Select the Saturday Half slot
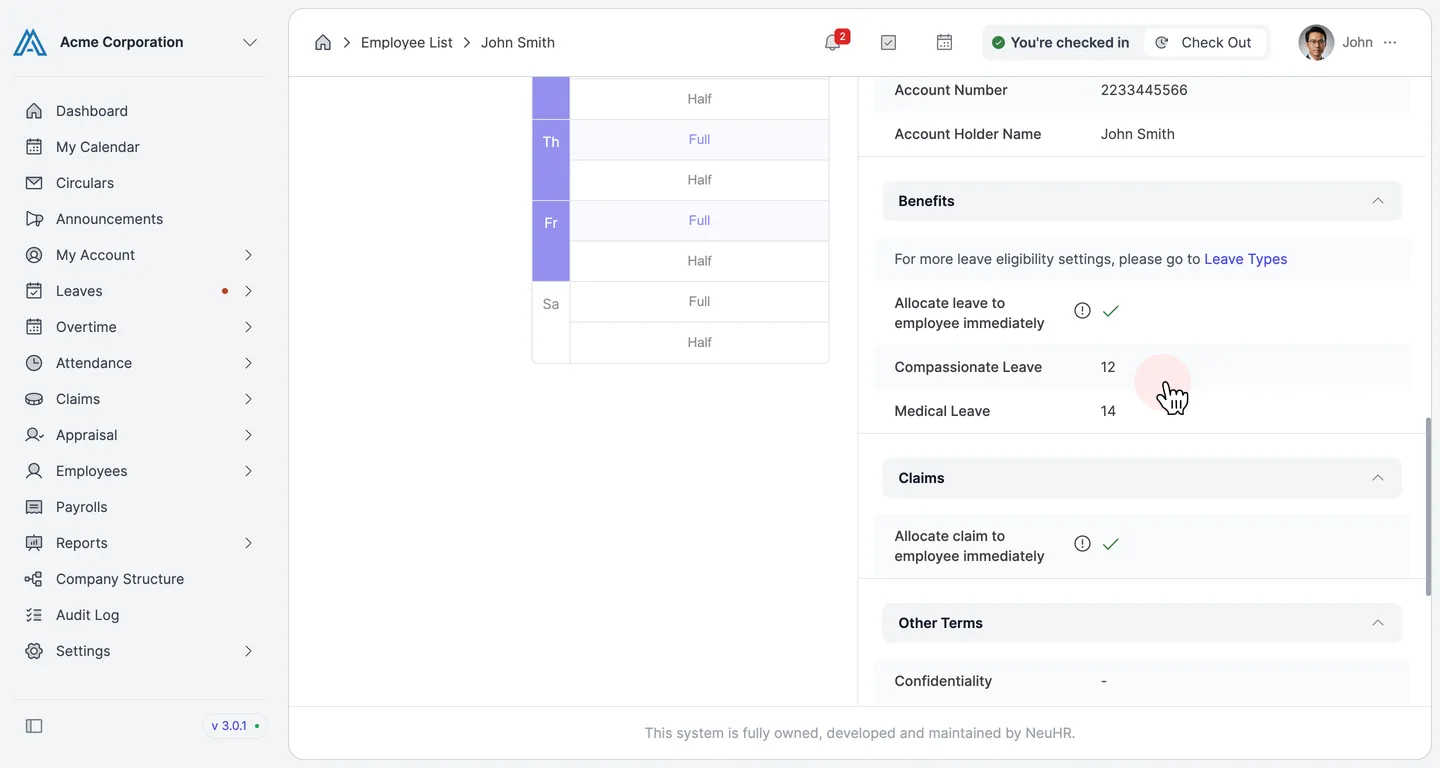Screen dimensions: 1440x768 [699, 343]
